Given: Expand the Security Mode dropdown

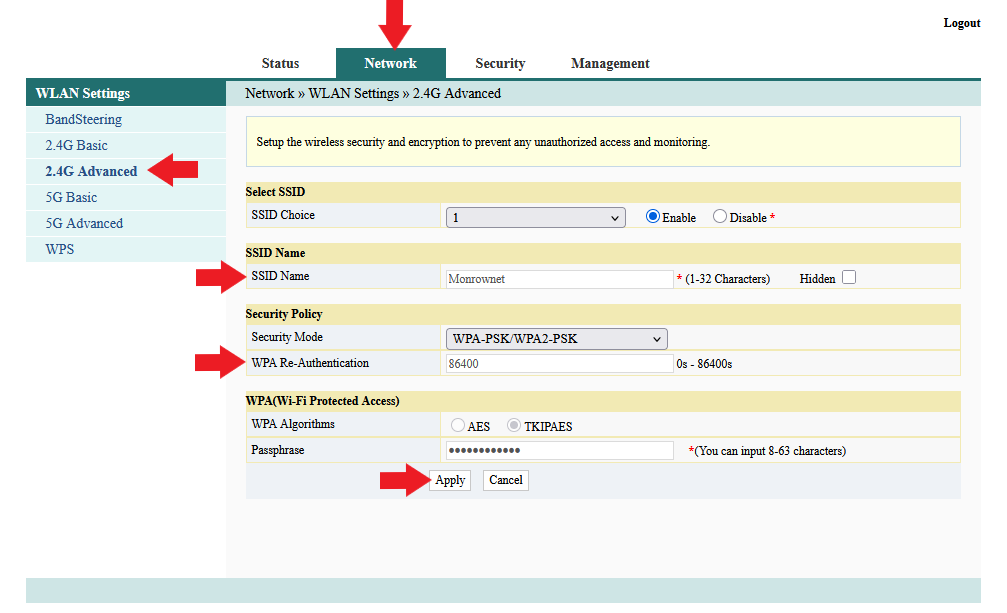Looking at the screenshot, I should point(557,339).
